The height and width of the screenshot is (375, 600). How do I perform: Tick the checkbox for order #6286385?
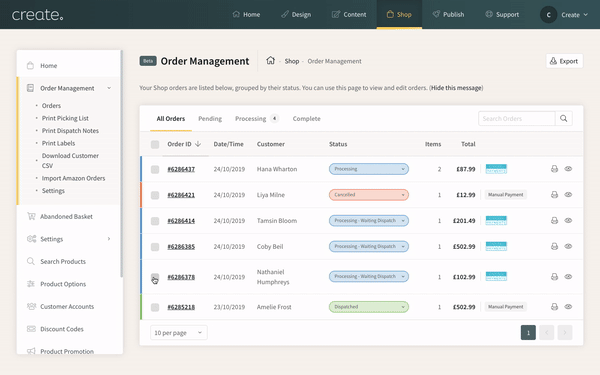155,247
